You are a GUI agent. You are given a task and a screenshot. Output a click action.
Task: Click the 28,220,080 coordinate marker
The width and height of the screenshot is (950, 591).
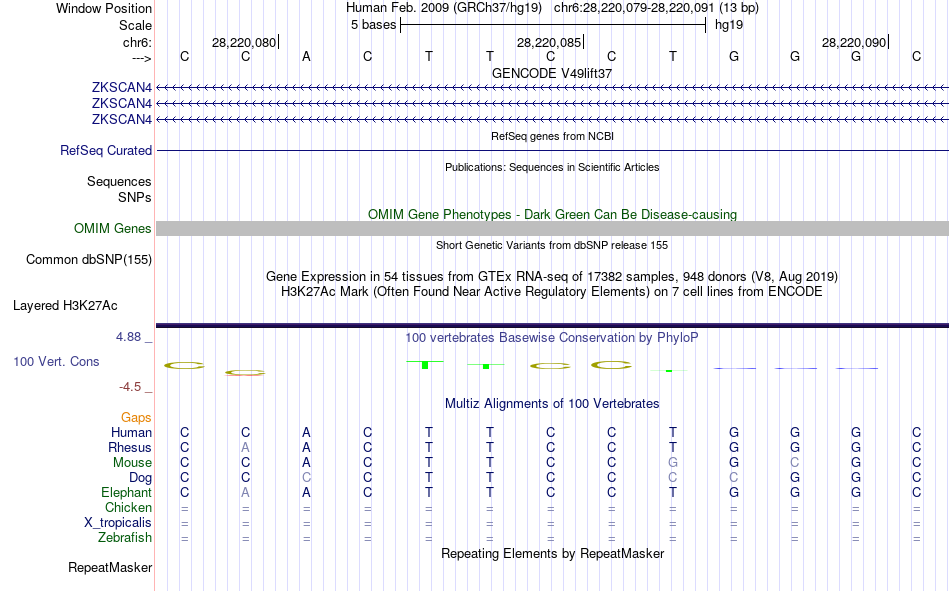[244, 42]
